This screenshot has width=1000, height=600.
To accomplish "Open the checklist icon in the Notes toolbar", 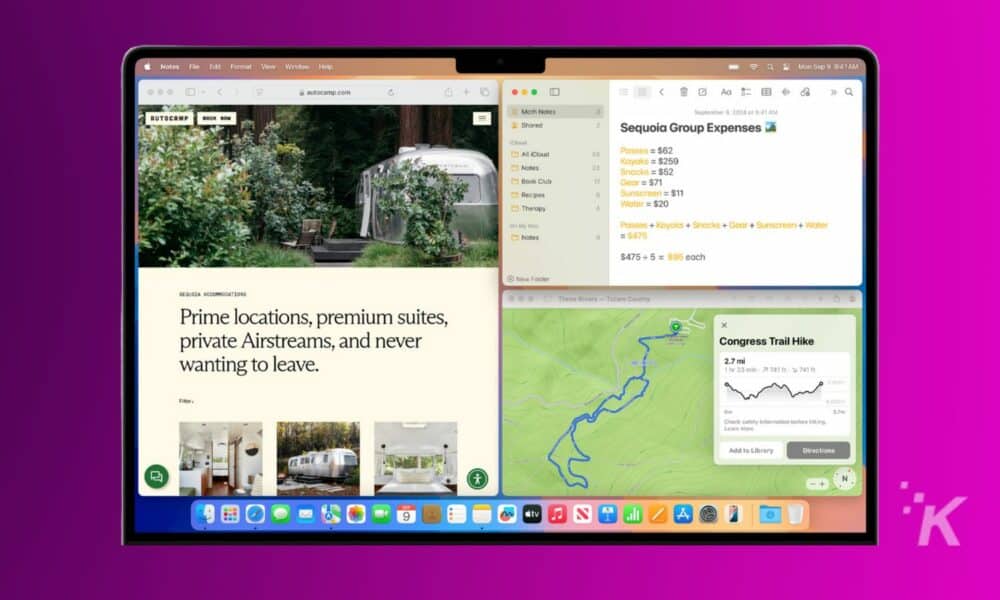I will pos(748,91).
